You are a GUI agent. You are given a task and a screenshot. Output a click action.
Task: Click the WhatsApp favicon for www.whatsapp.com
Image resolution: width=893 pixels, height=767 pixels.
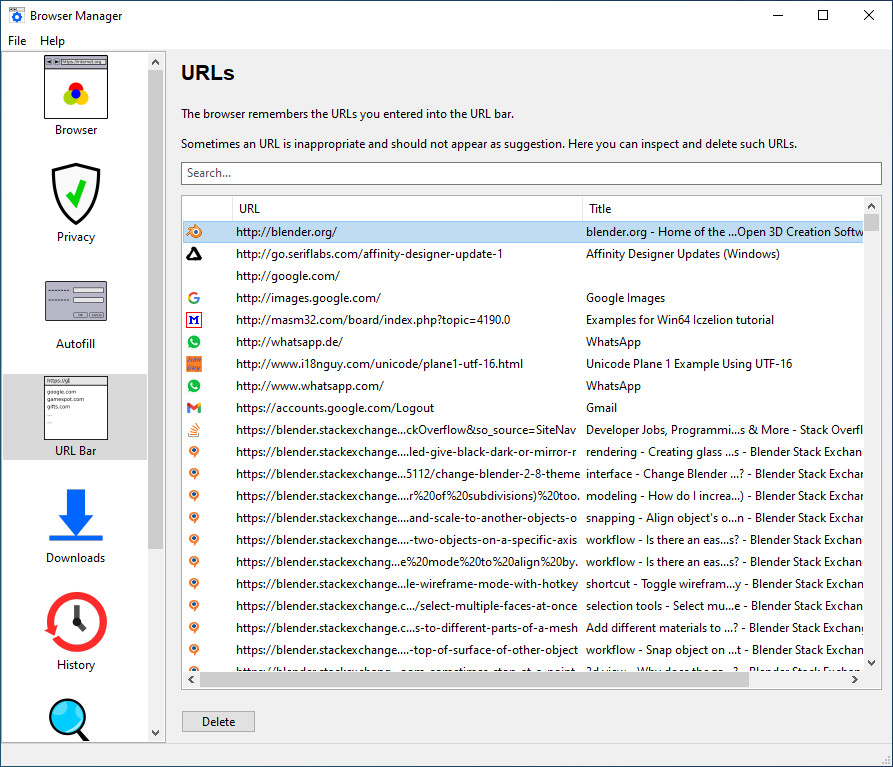pyautogui.click(x=194, y=386)
